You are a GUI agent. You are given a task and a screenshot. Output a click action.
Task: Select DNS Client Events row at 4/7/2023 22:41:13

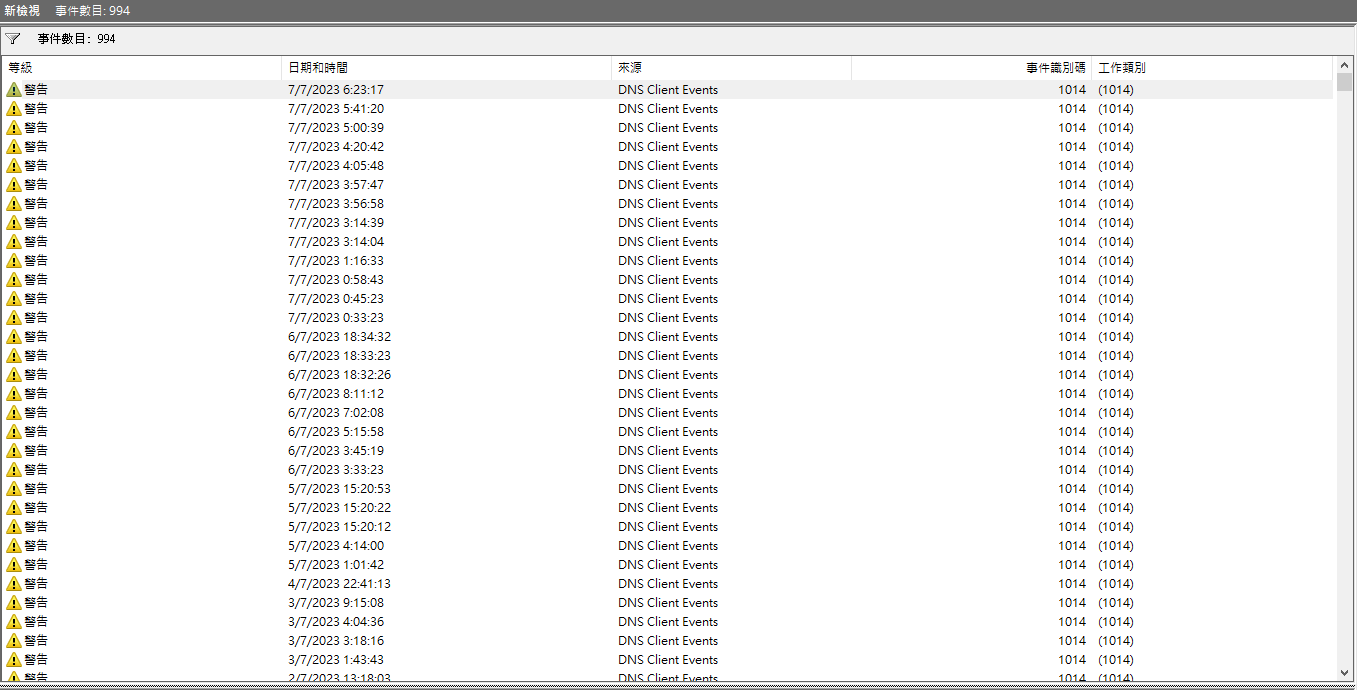point(667,583)
